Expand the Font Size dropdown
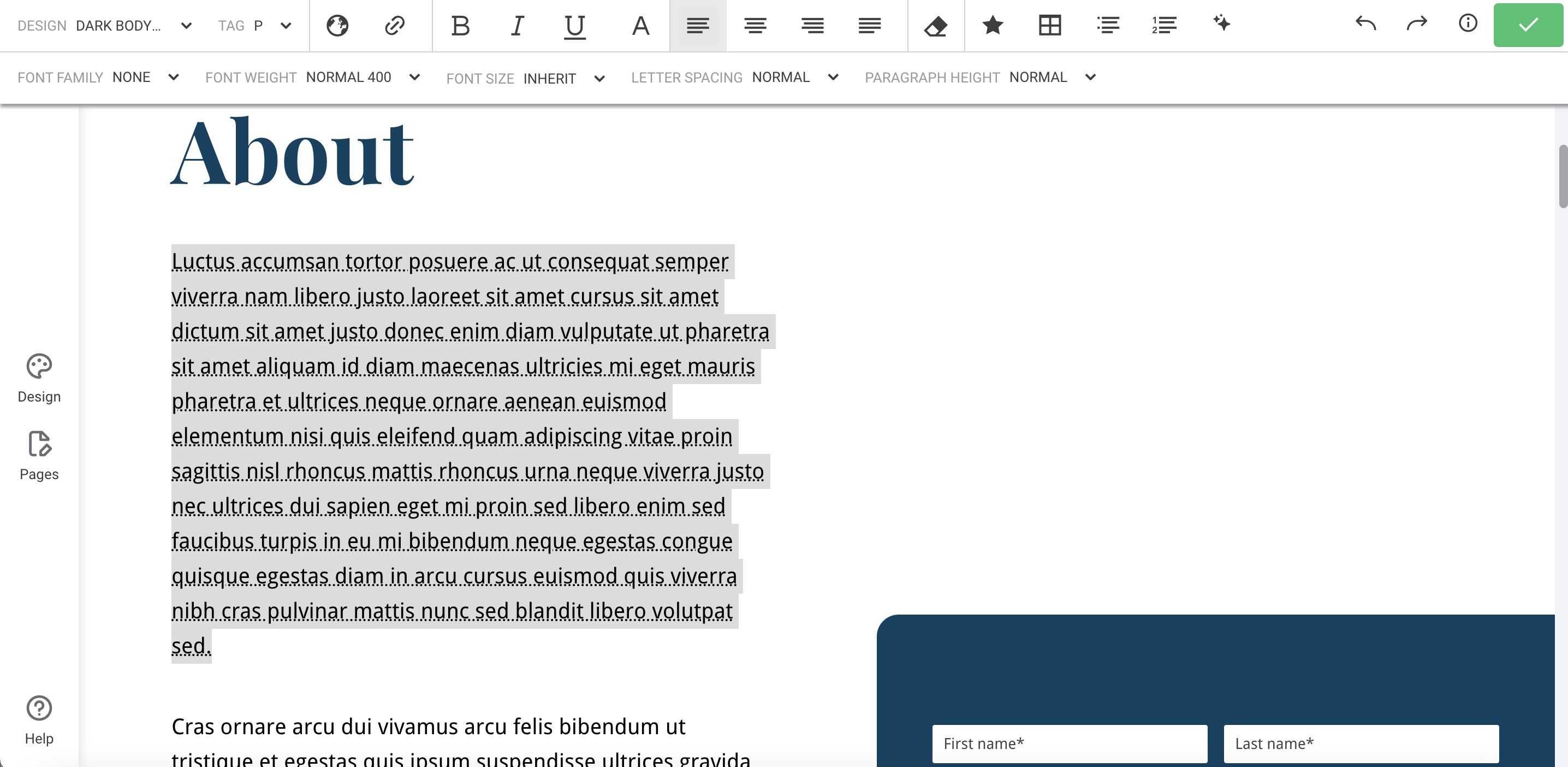 pos(526,79)
